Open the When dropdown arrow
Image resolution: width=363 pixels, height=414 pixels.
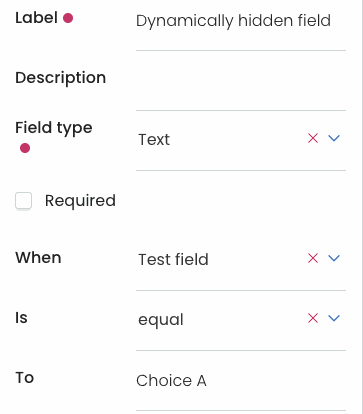[334, 258]
